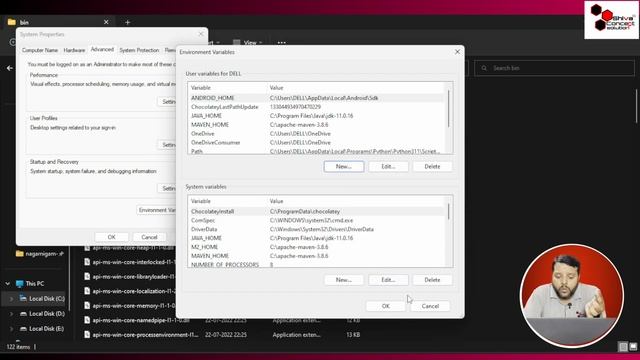Click Cancel in System Properties window
640x360 pixels.
(149, 237)
